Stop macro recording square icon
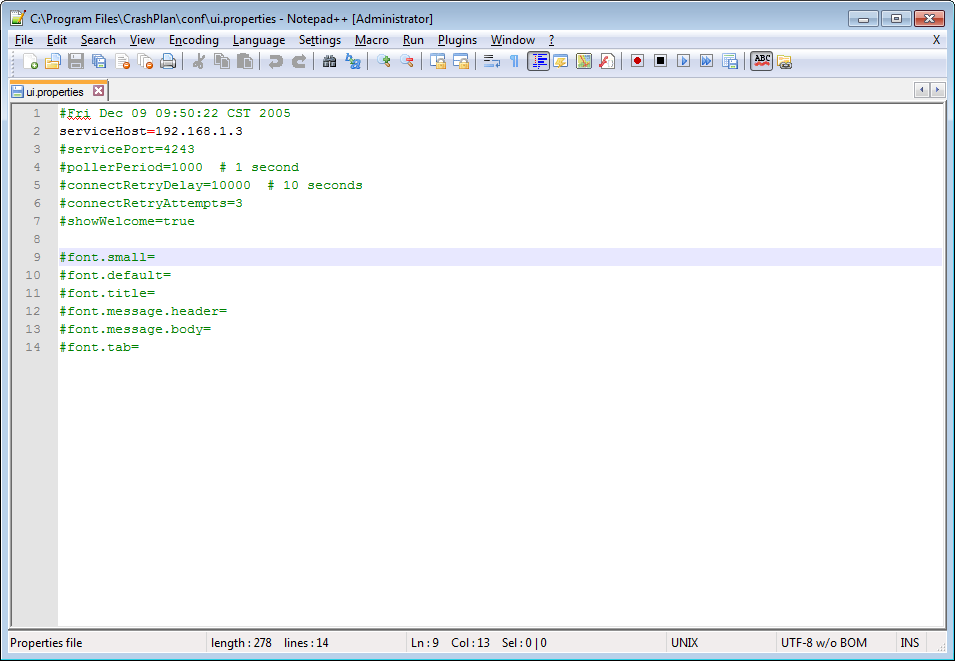The width and height of the screenshot is (955, 661). coord(660,61)
